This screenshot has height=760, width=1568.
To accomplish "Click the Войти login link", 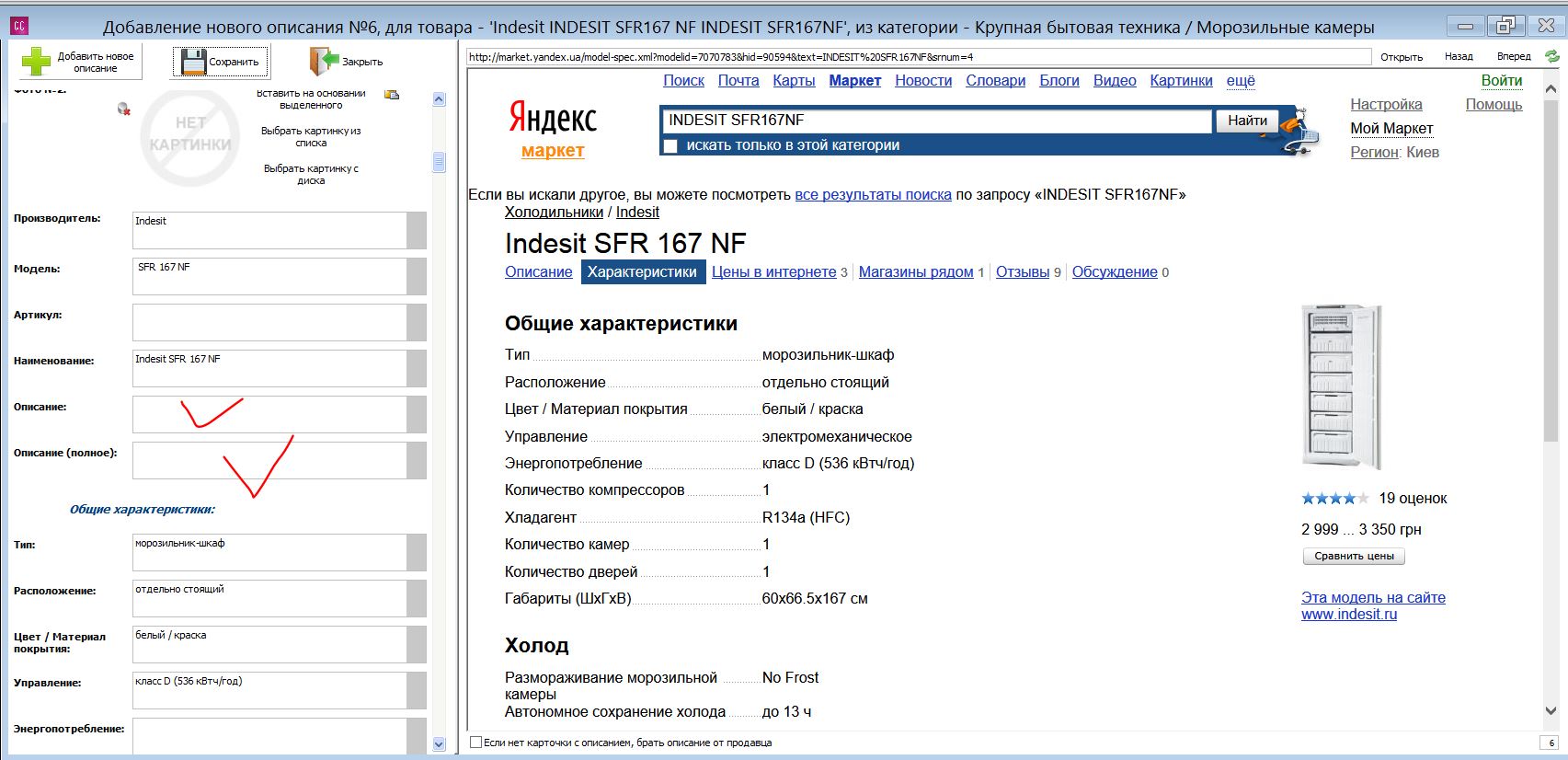I will pos(1502,81).
